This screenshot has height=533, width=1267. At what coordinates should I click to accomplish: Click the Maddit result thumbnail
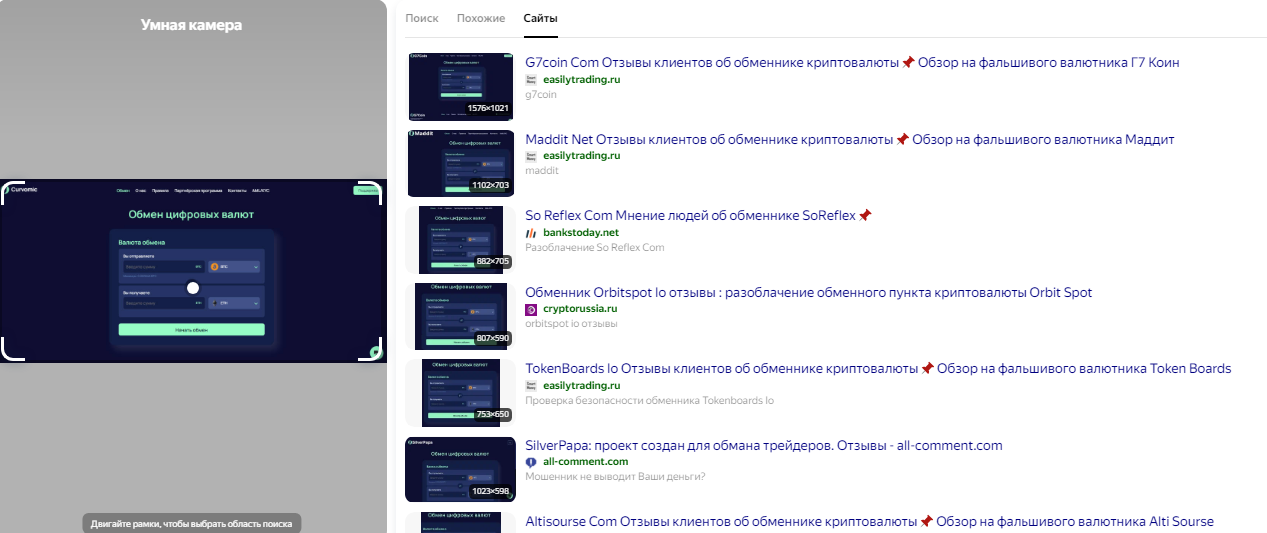461,162
